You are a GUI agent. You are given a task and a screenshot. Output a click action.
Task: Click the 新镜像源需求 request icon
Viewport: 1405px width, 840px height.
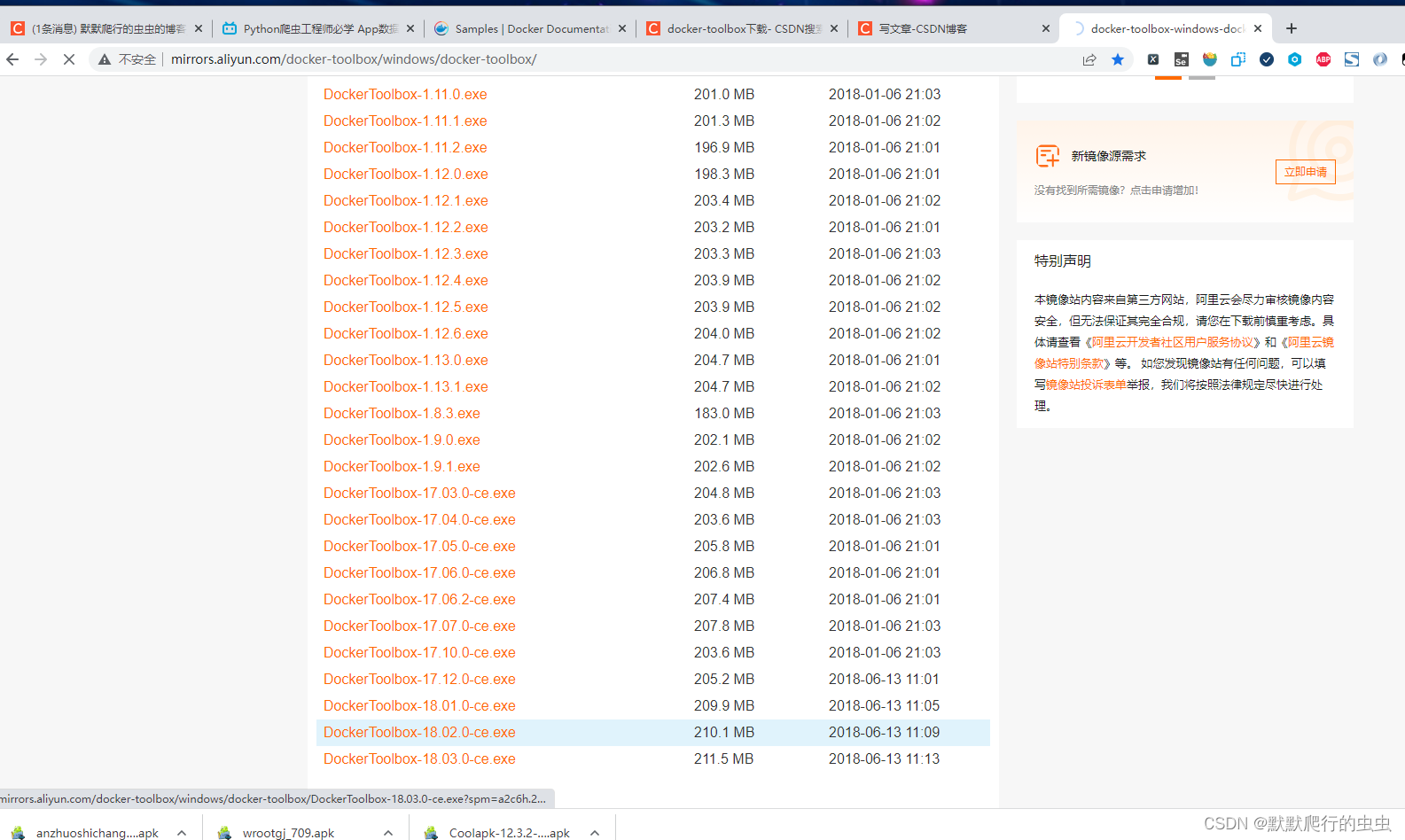click(1048, 156)
